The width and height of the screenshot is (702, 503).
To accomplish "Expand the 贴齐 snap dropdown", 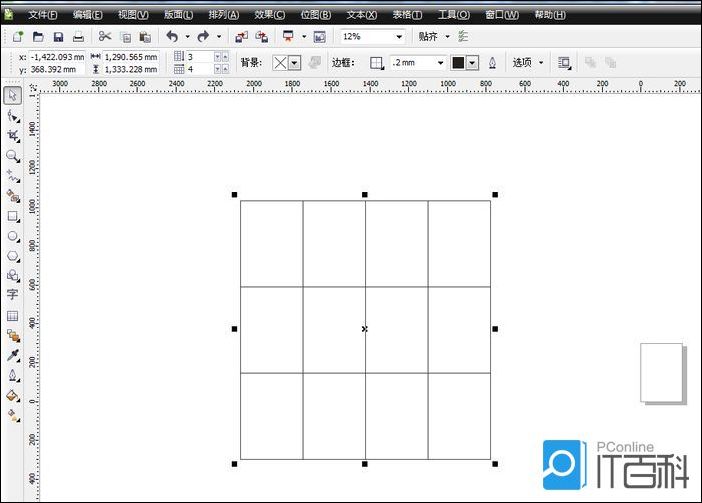I will (x=432, y=36).
